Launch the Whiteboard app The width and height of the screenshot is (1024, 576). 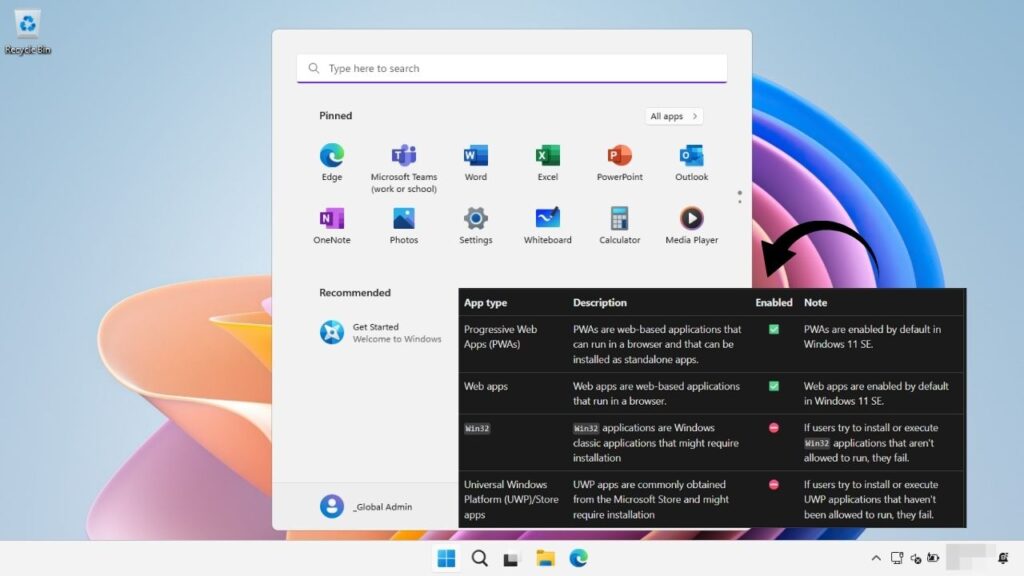point(547,225)
